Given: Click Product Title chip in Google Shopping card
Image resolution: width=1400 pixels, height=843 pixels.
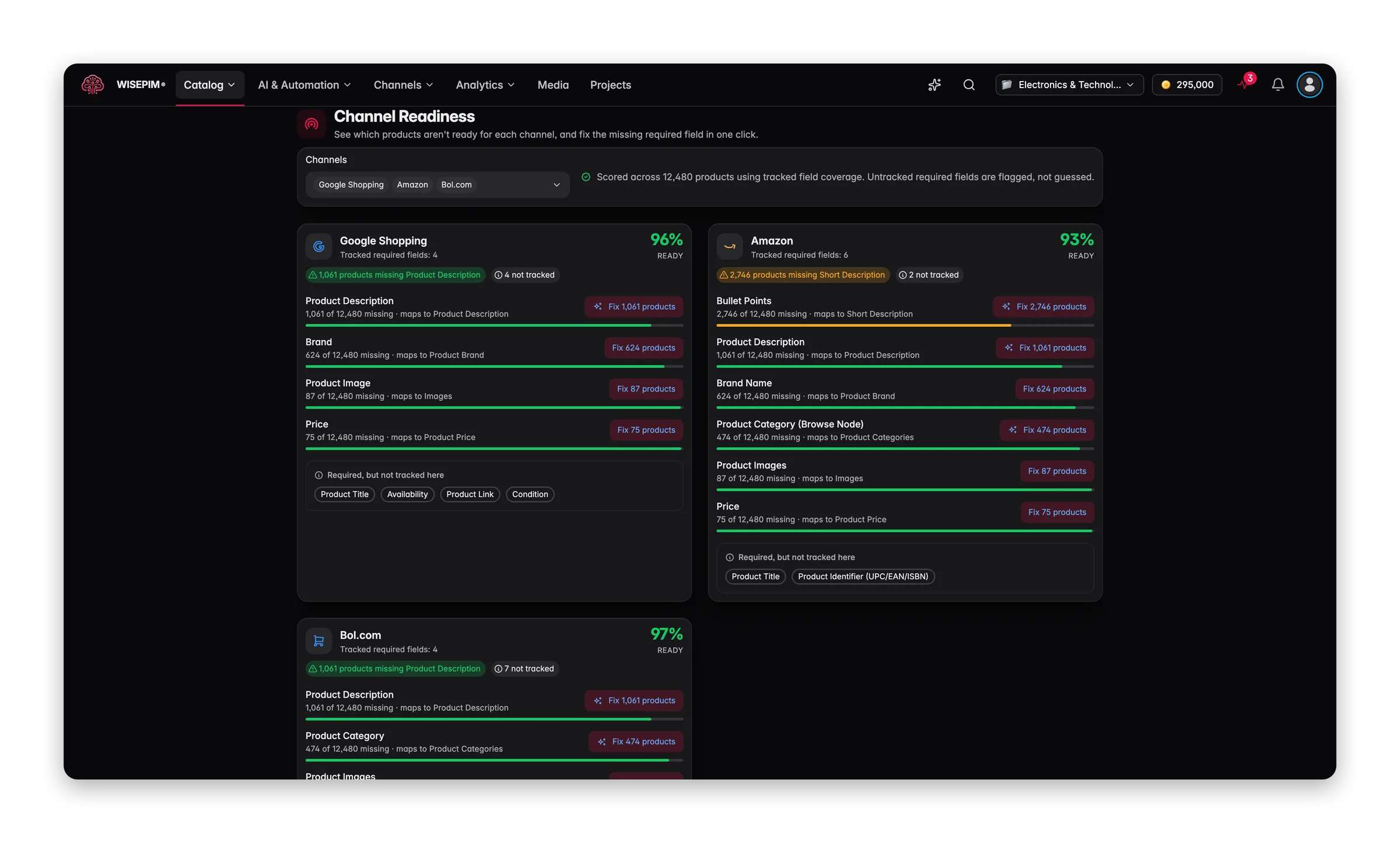Looking at the screenshot, I should pos(344,494).
